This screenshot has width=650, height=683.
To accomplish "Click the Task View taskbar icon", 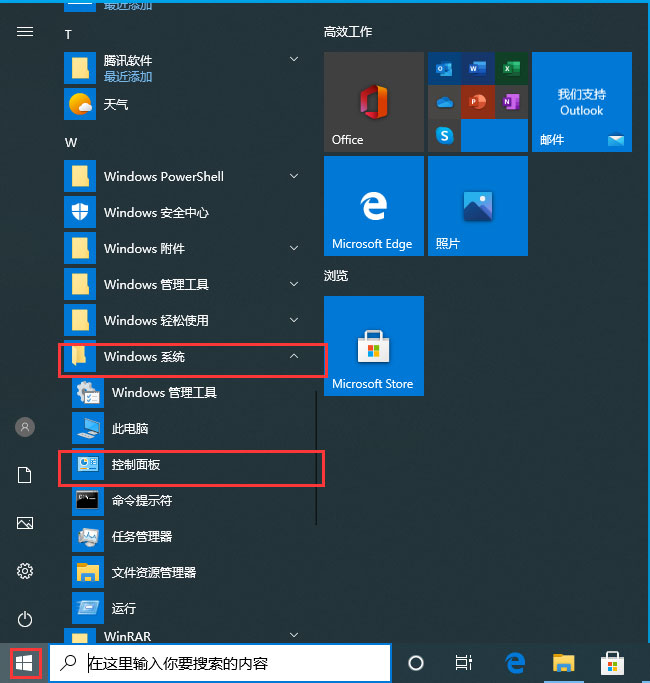I will pos(463,662).
